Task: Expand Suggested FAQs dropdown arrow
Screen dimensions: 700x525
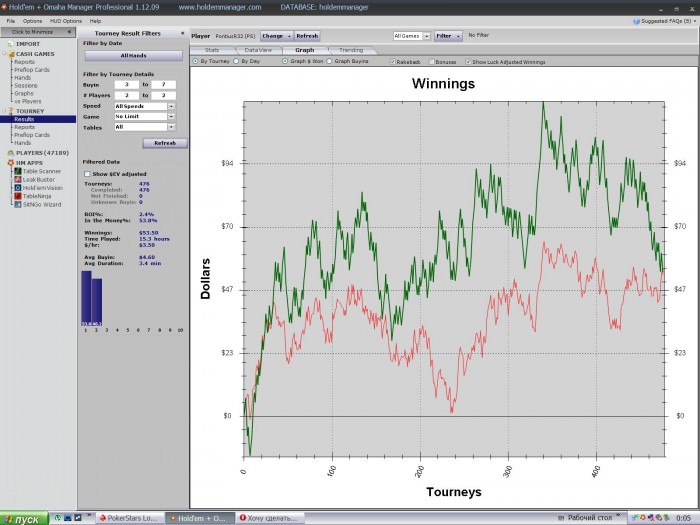Action: pyautogui.click(x=695, y=21)
